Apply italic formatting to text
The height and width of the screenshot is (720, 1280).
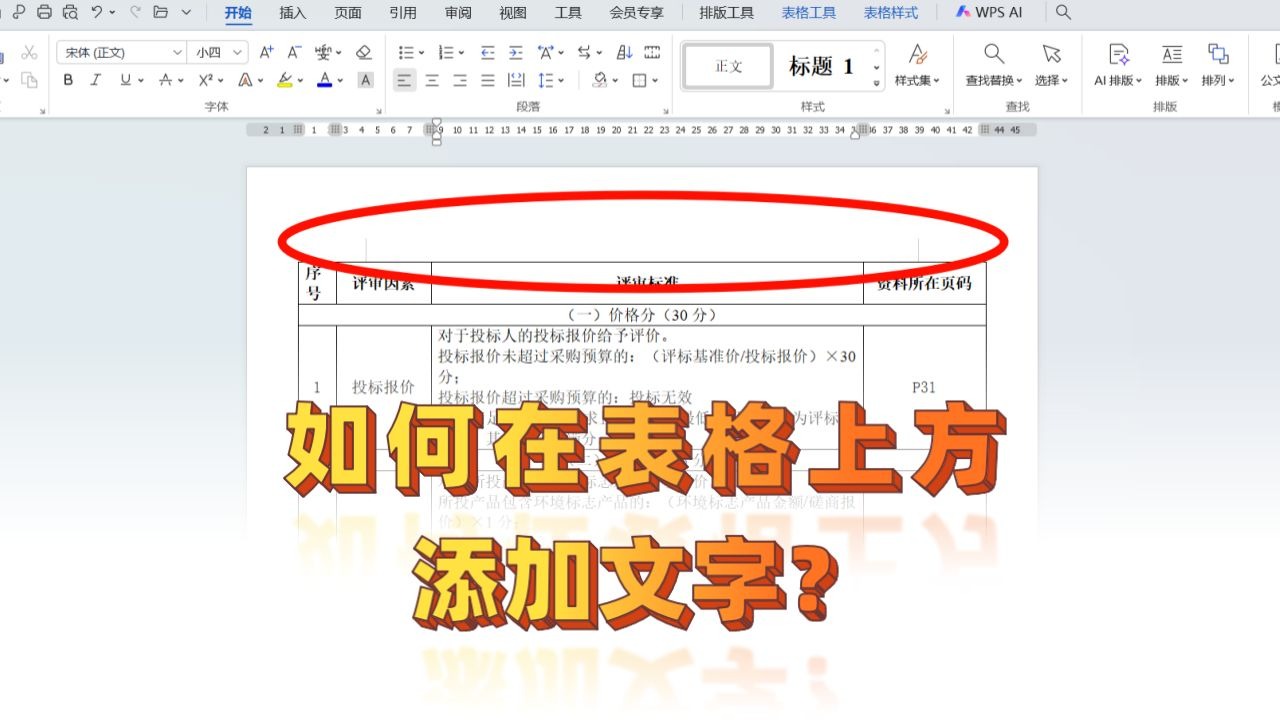pos(96,79)
